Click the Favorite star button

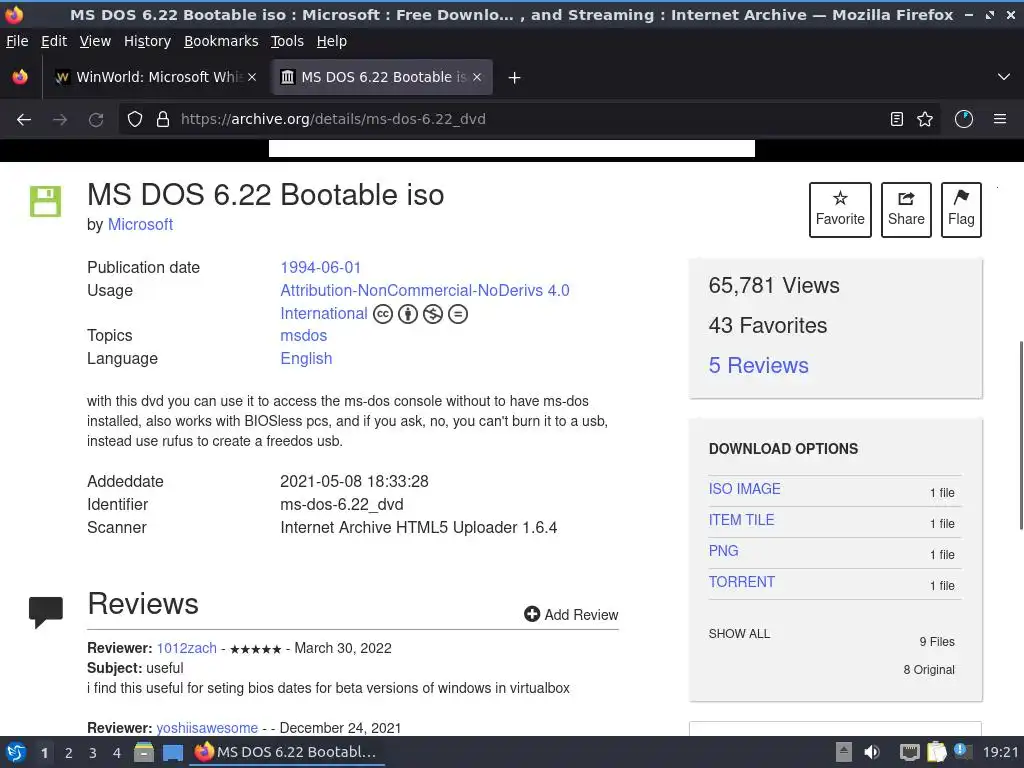840,210
